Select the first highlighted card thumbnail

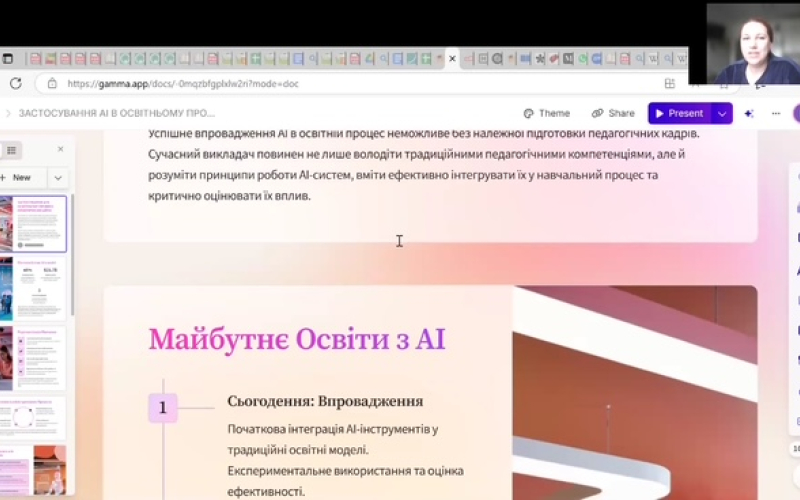coord(33,224)
